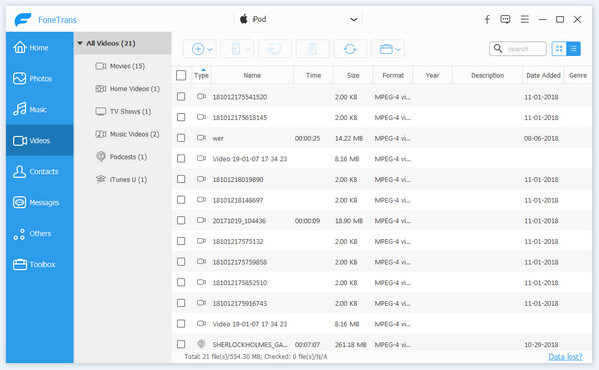Open the feedback chat icon

pos(505,19)
